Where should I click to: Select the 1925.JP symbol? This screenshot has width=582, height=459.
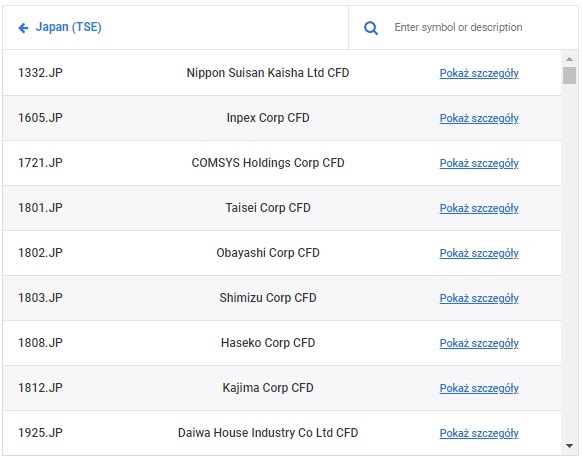pos(40,433)
